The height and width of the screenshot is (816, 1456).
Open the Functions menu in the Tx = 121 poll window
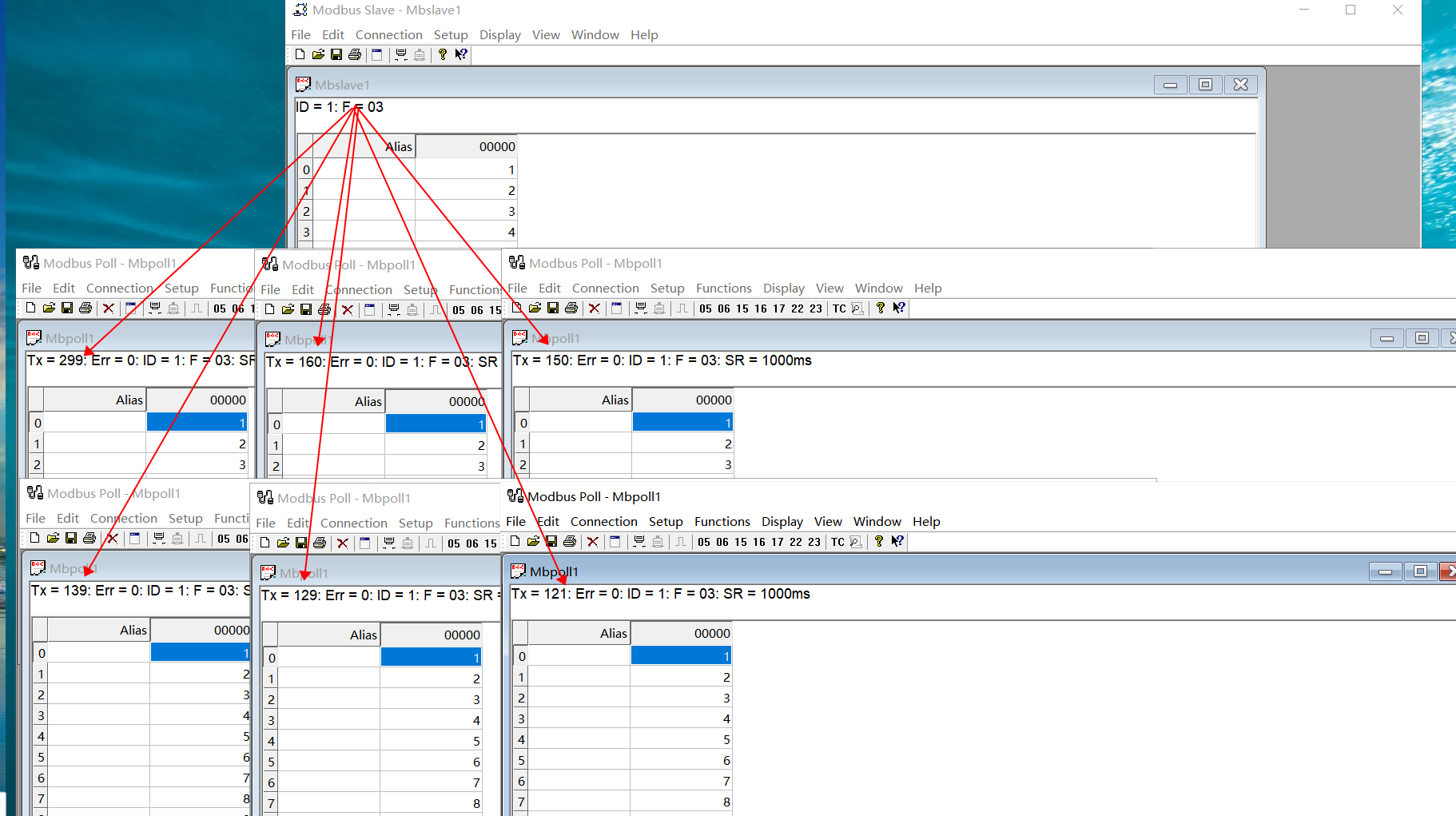tap(722, 521)
